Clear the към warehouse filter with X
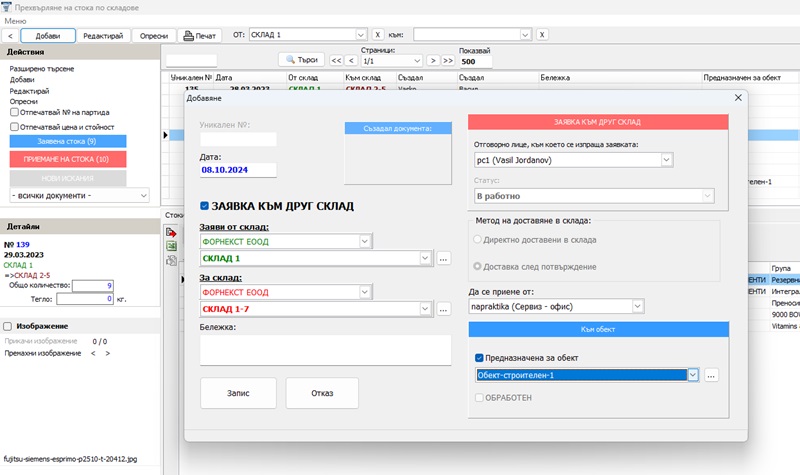This screenshot has width=800, height=475. click(x=542, y=35)
